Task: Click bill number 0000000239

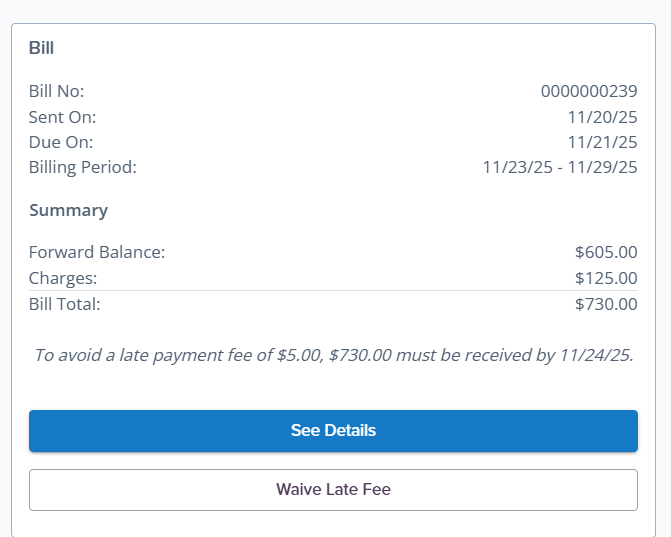Action: click(x=588, y=91)
